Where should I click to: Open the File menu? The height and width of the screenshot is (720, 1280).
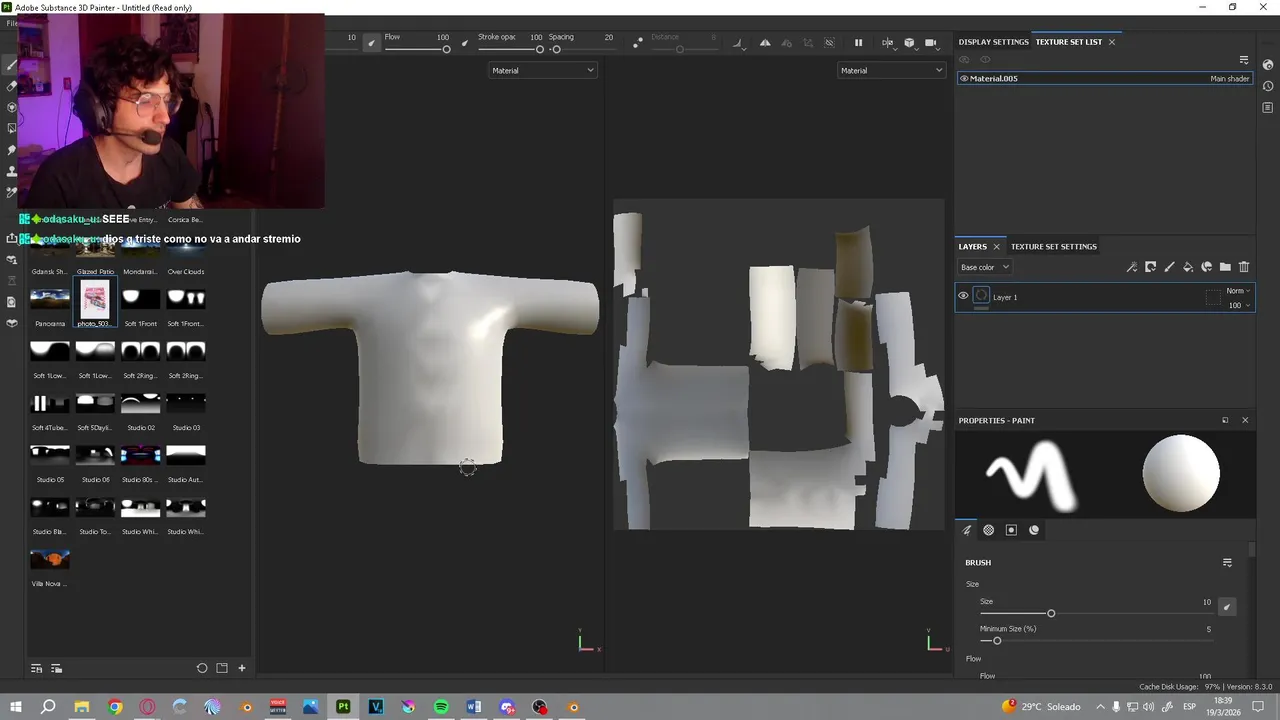[11, 22]
